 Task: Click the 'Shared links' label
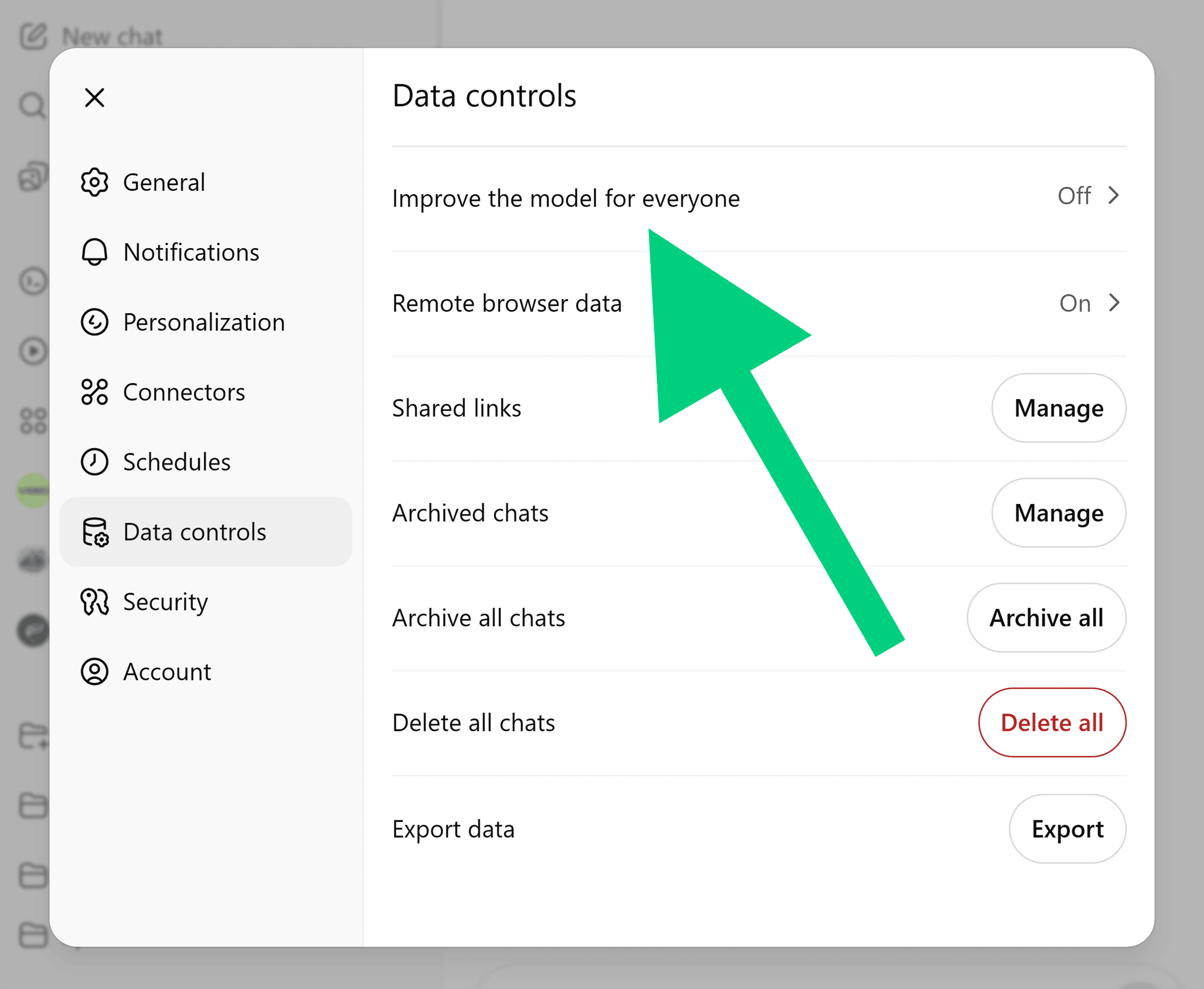pos(457,408)
